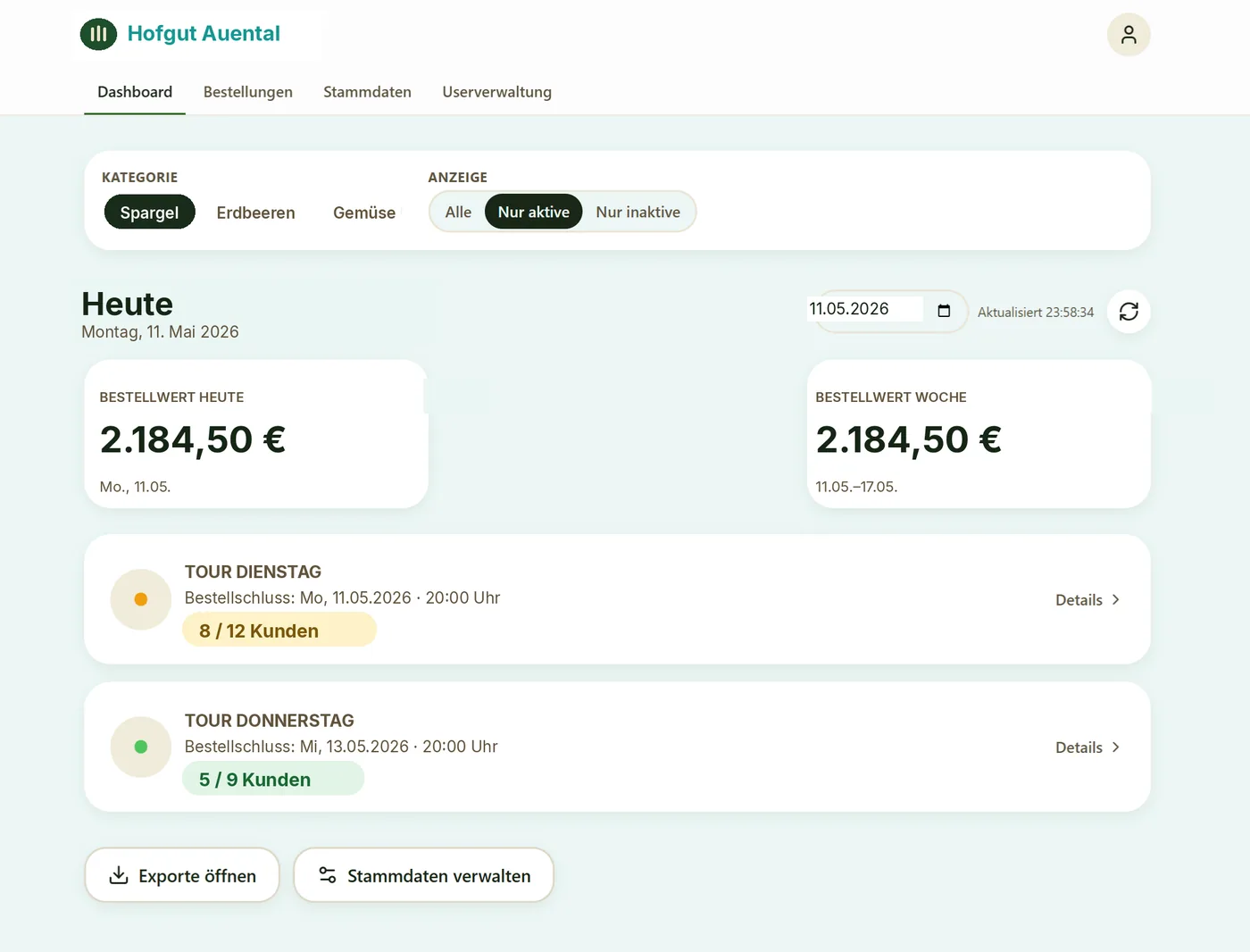Open the Userverwaltung tab
The image size is (1250, 952).
click(x=497, y=92)
